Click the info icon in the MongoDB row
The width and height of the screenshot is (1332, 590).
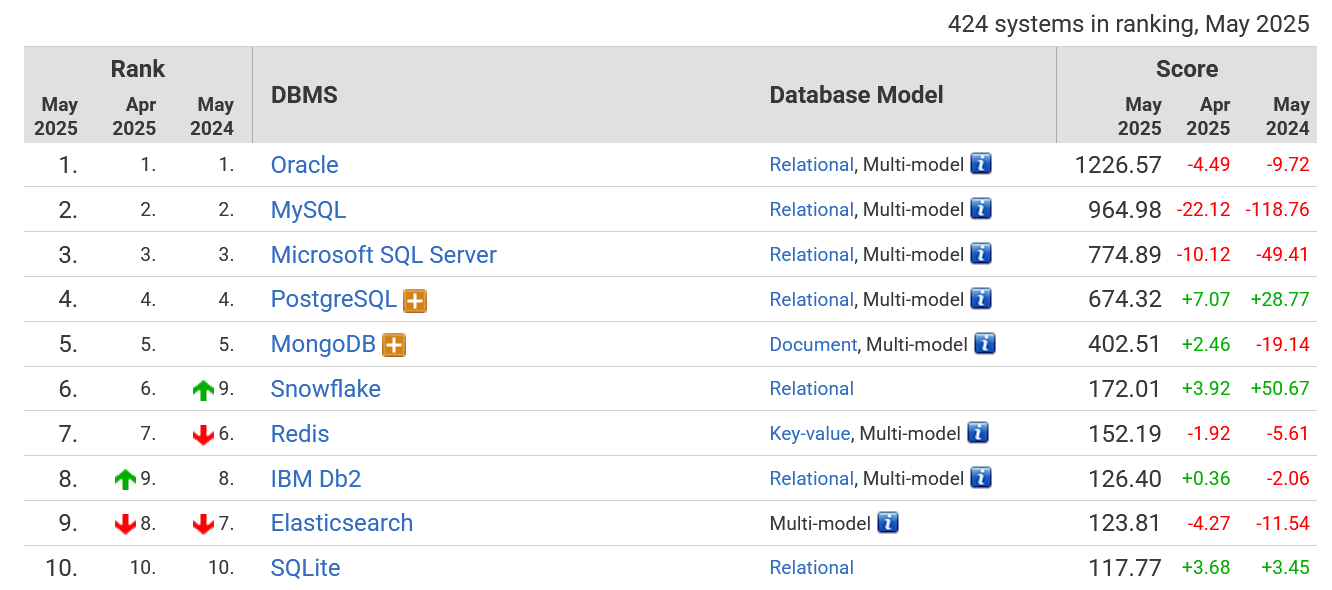985,344
